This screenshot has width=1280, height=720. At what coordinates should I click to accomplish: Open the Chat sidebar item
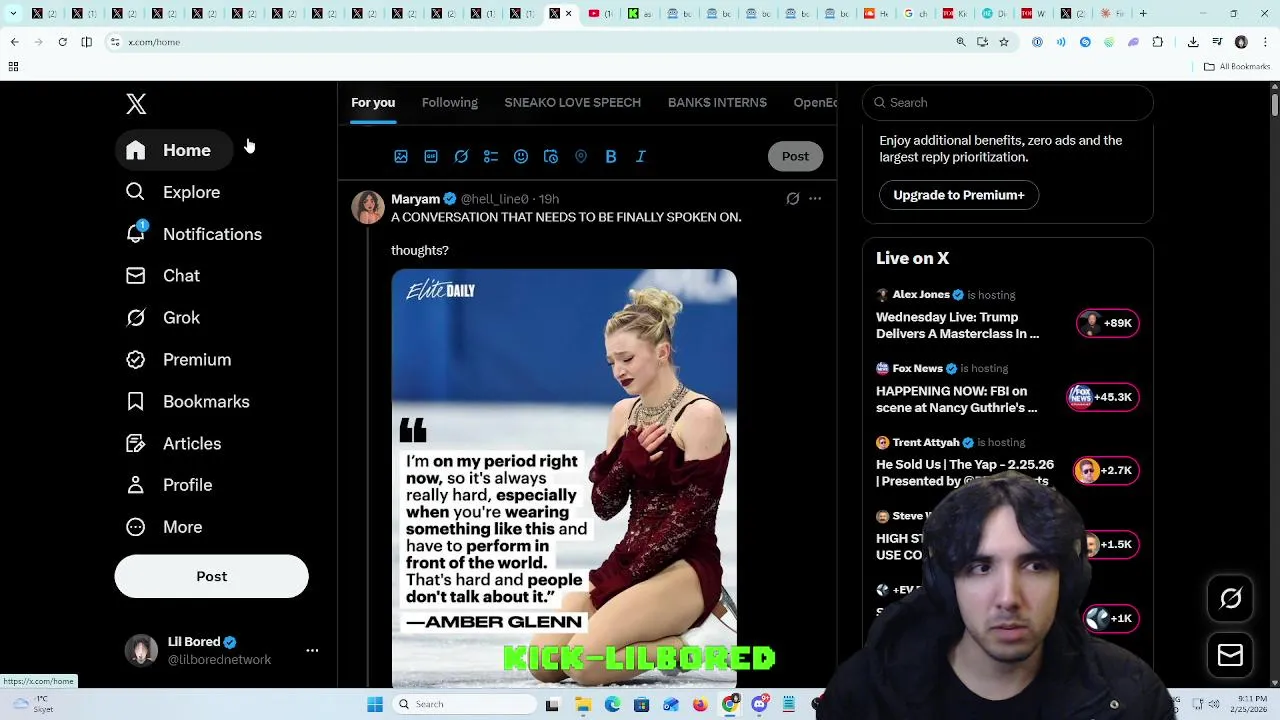163,276
